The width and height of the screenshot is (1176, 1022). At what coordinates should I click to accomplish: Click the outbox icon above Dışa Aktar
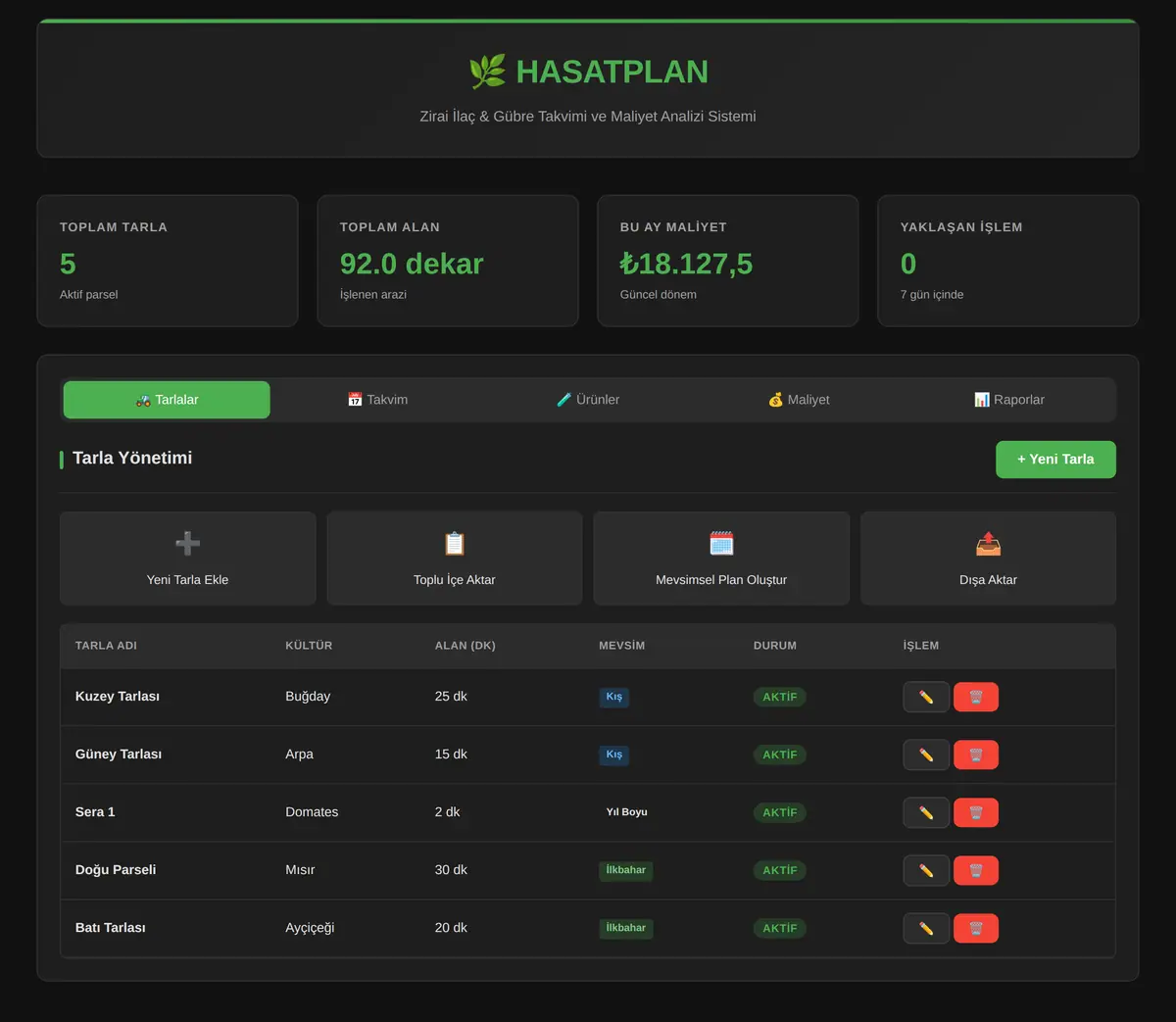988,543
